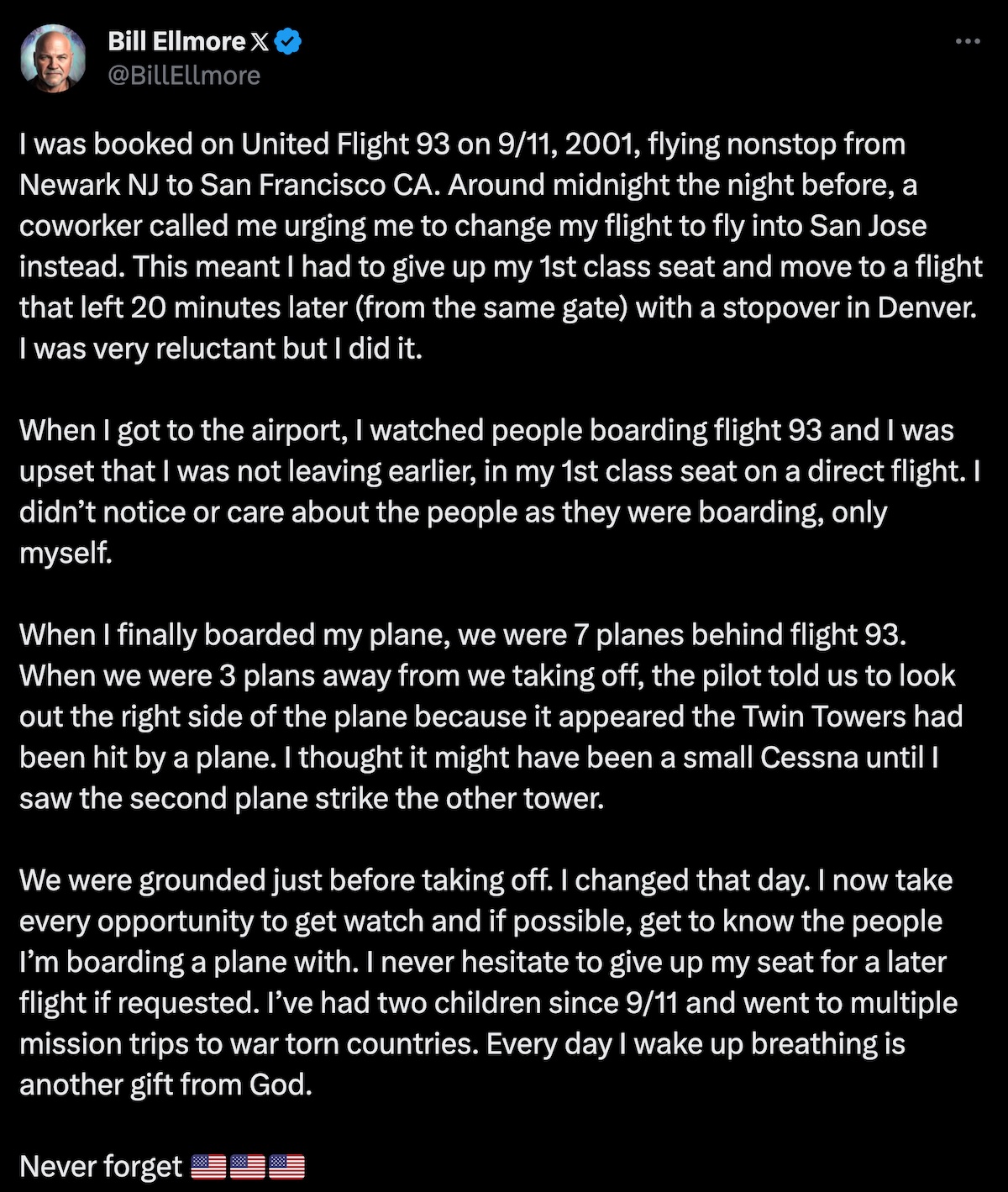Click the X logo beside the name

(260, 42)
